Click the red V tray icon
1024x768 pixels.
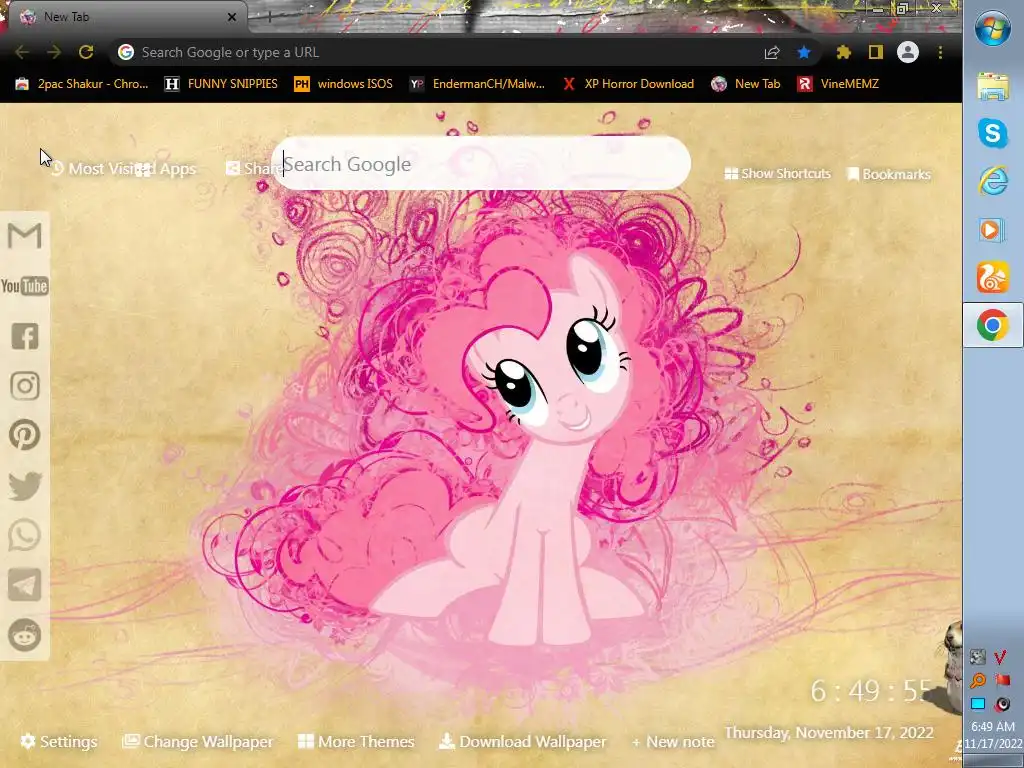[1000, 657]
